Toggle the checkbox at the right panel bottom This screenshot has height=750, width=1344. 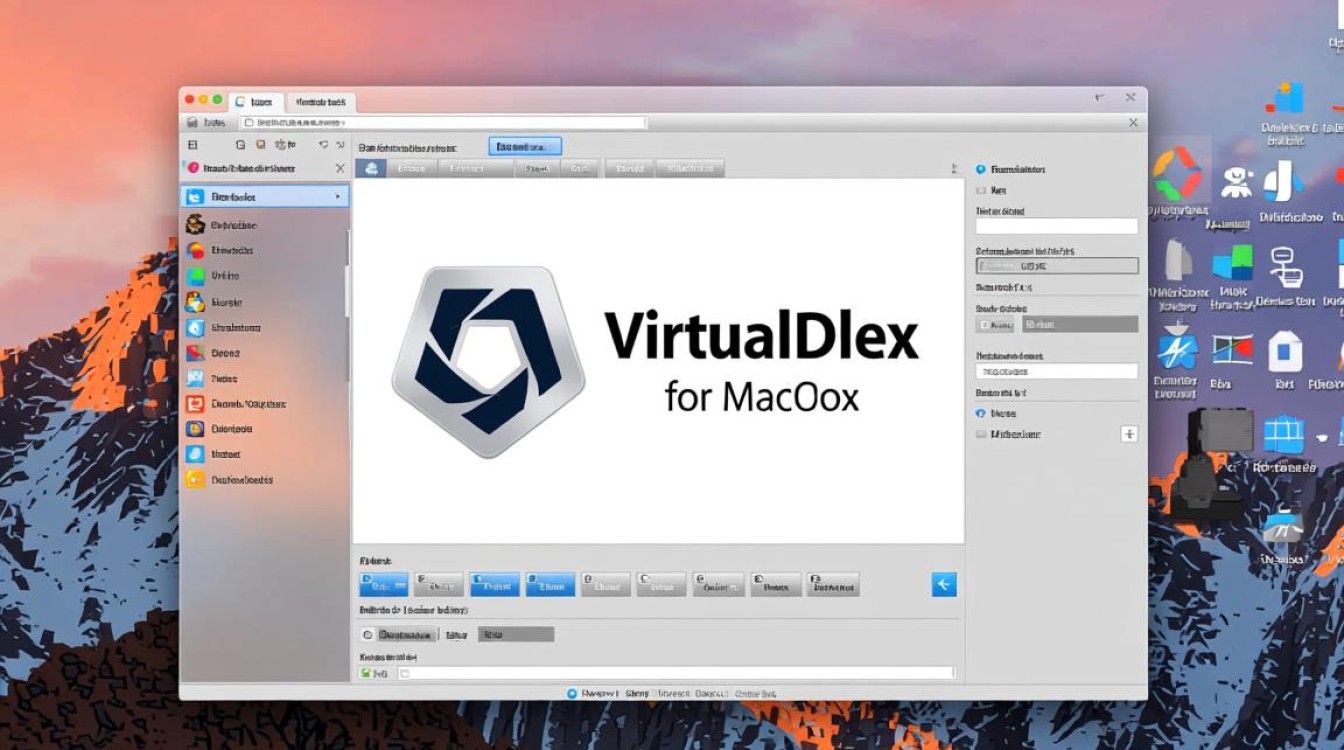[980, 434]
